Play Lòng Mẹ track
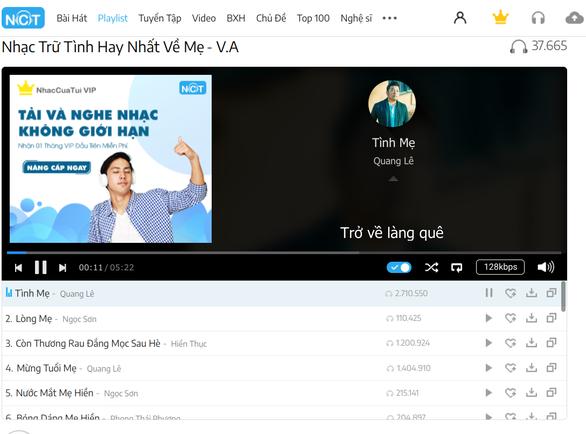This screenshot has height=434, width=586. tap(488, 318)
